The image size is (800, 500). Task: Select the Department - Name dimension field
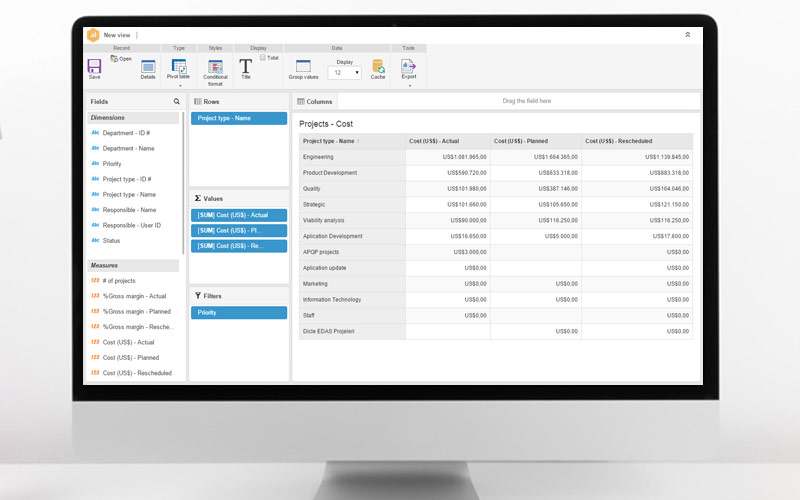click(x=128, y=148)
